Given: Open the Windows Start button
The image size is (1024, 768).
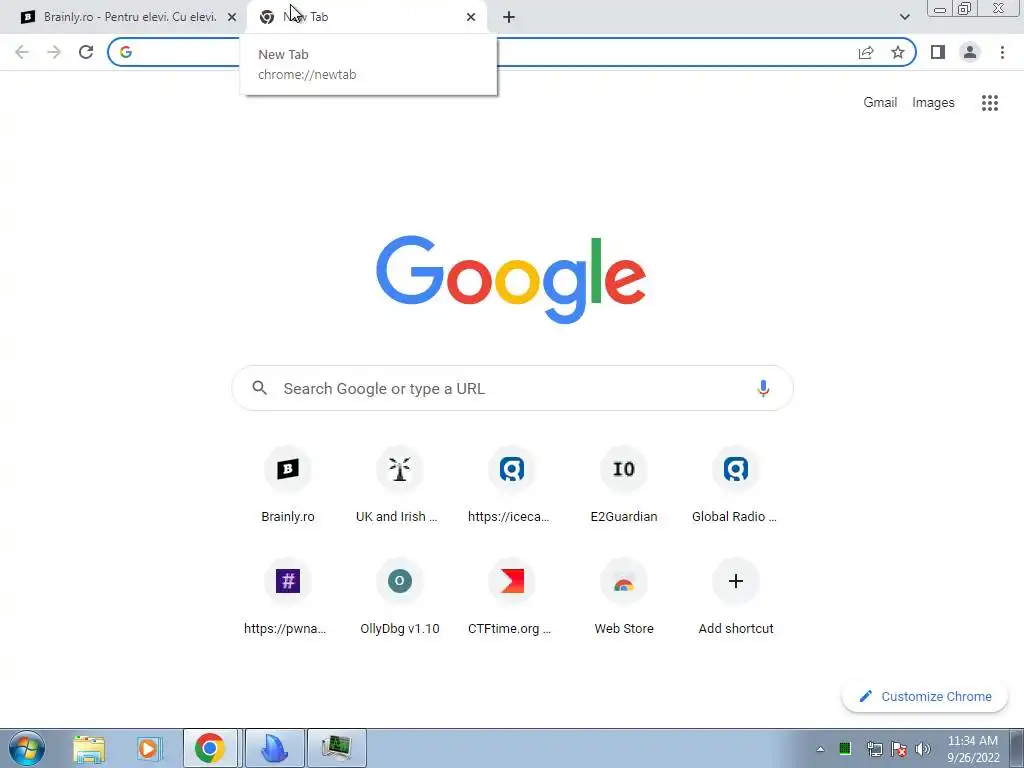Looking at the screenshot, I should point(27,748).
